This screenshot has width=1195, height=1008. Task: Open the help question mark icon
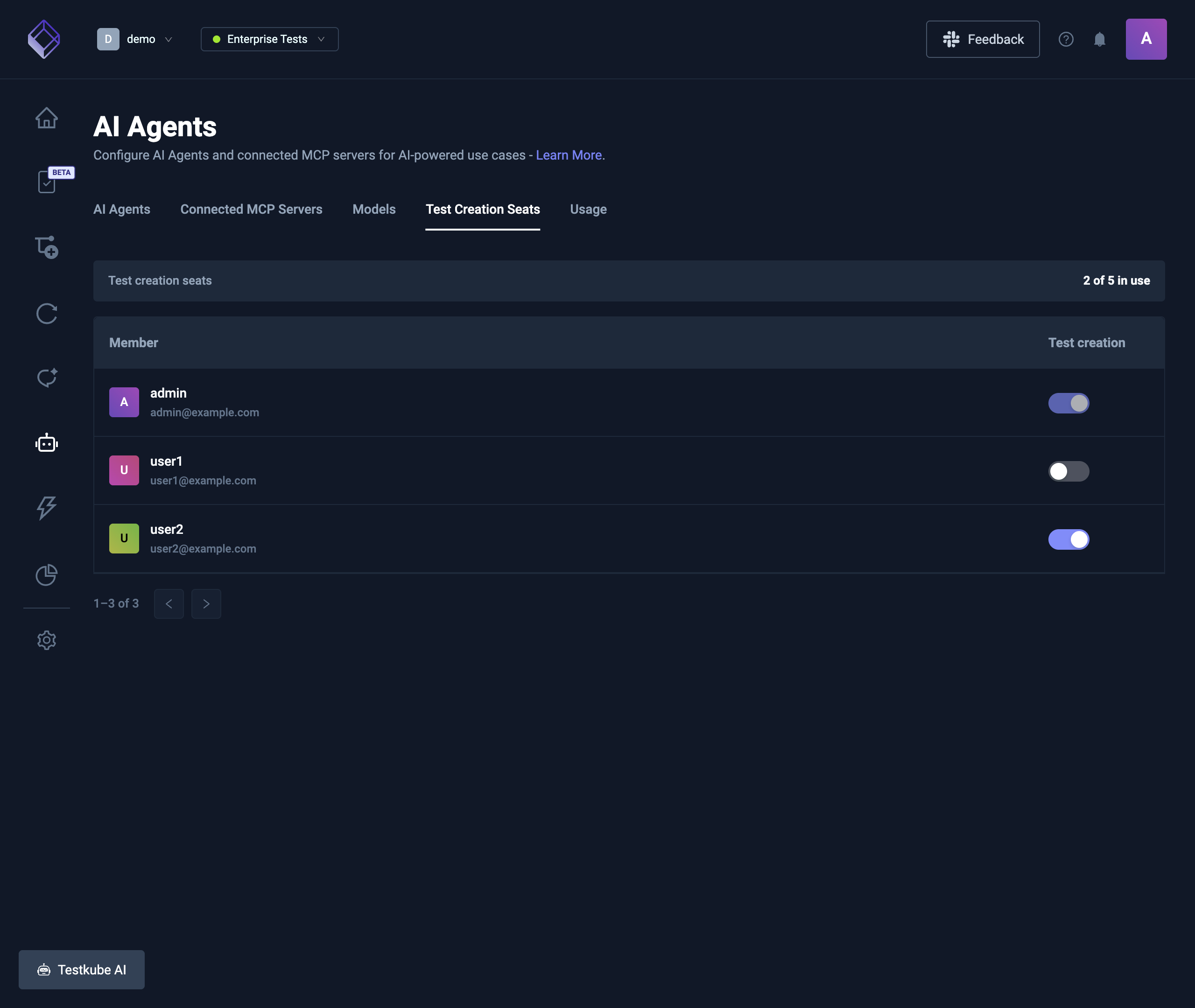(x=1066, y=39)
